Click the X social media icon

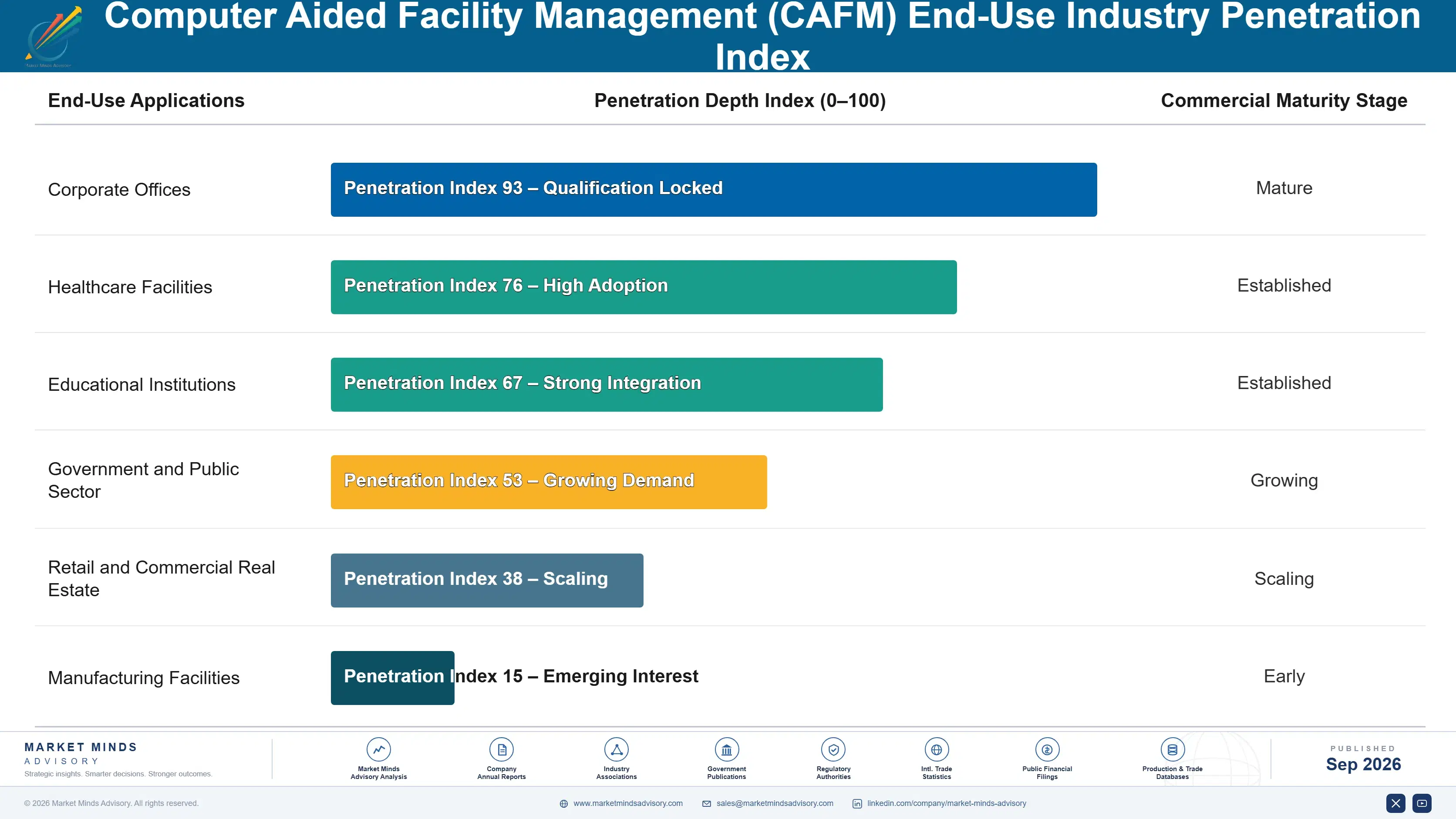1395,803
